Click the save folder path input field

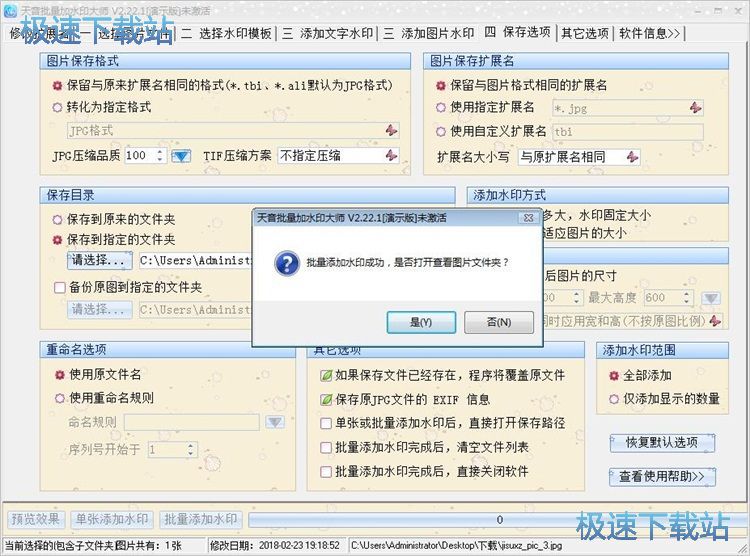(x=195, y=260)
